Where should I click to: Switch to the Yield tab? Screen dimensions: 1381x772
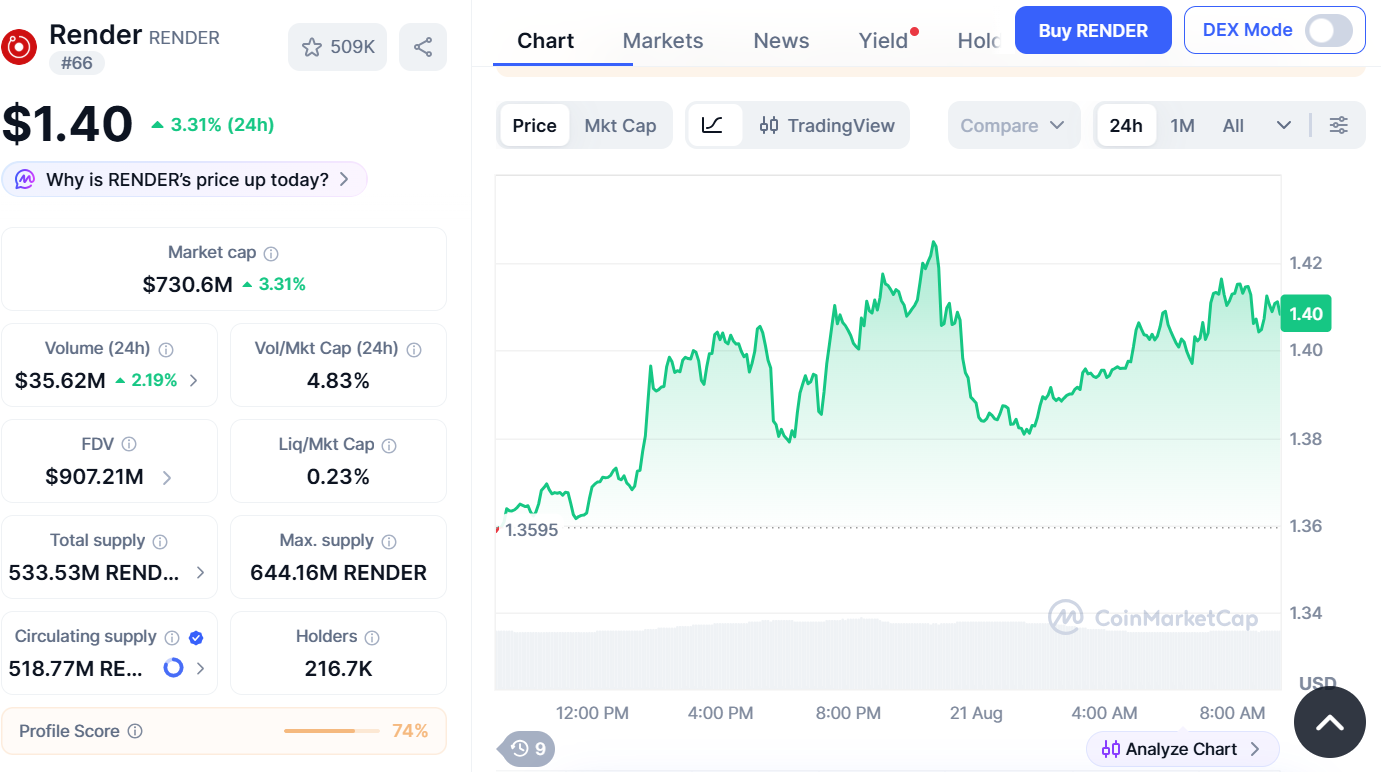[884, 41]
